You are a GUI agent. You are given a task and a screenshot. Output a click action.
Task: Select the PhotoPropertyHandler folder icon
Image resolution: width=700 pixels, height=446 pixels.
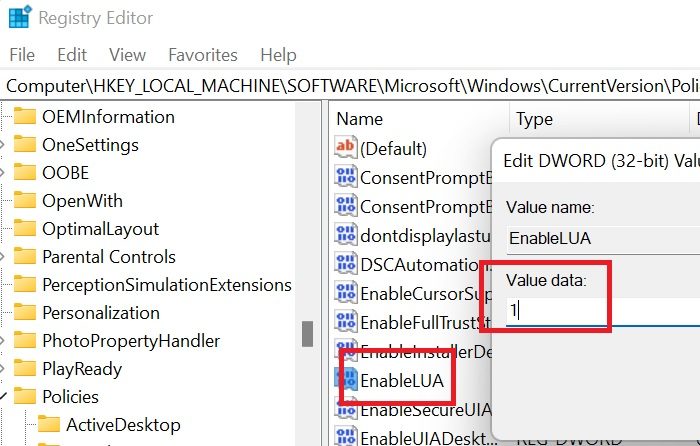point(25,341)
